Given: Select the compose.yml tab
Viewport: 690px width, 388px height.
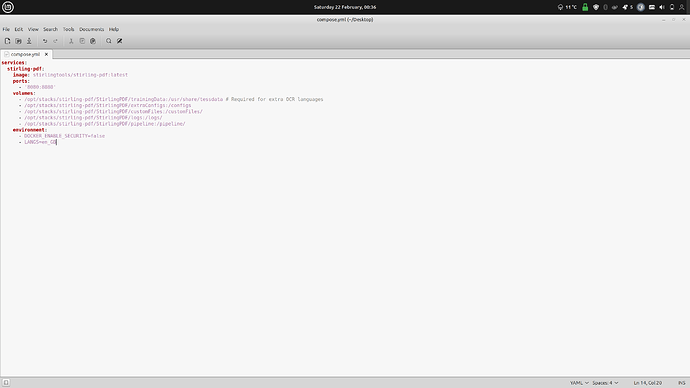Looking at the screenshot, I should click(x=25, y=54).
